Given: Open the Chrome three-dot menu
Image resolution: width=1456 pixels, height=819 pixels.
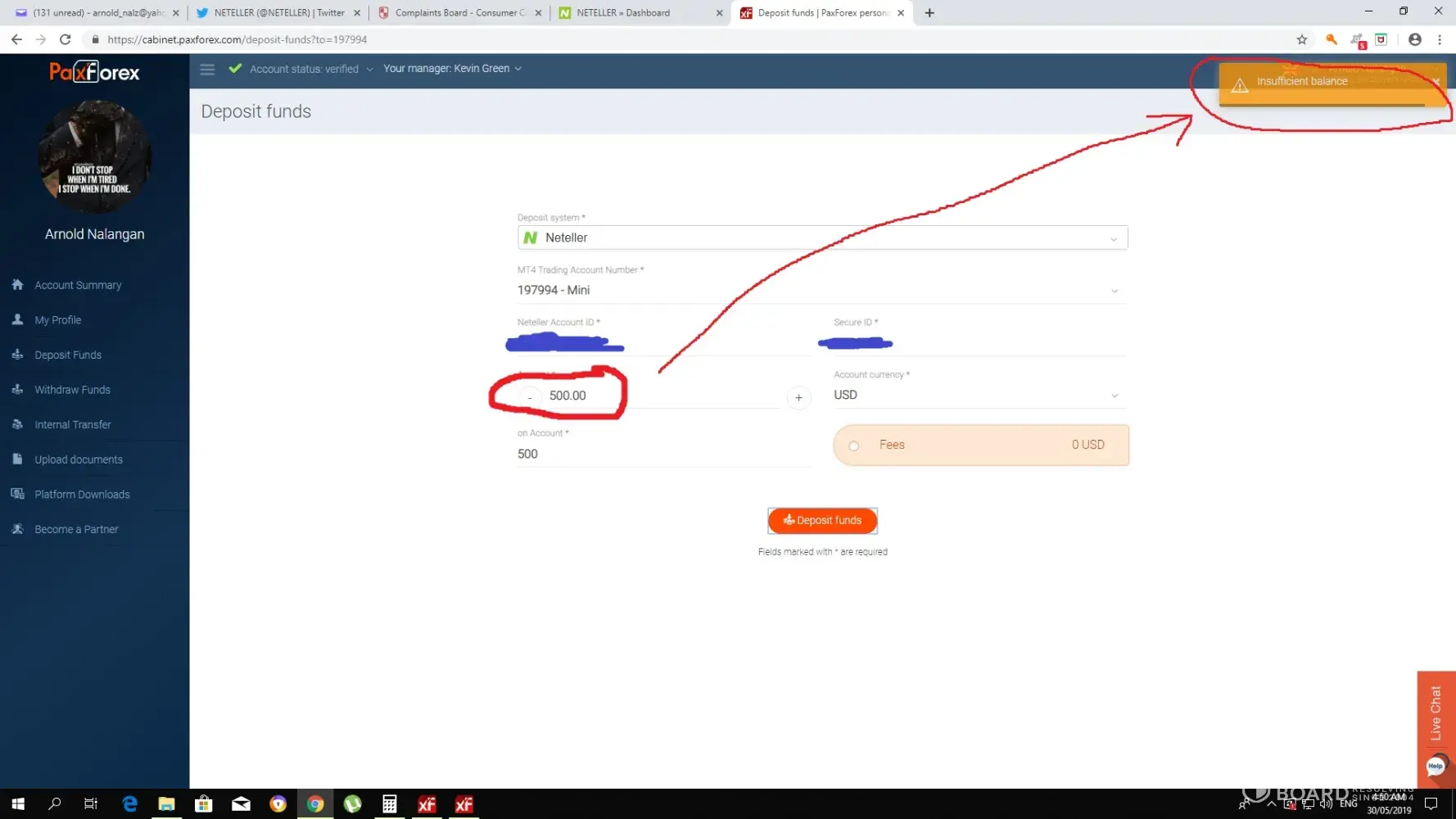Looking at the screenshot, I should (x=1440, y=39).
